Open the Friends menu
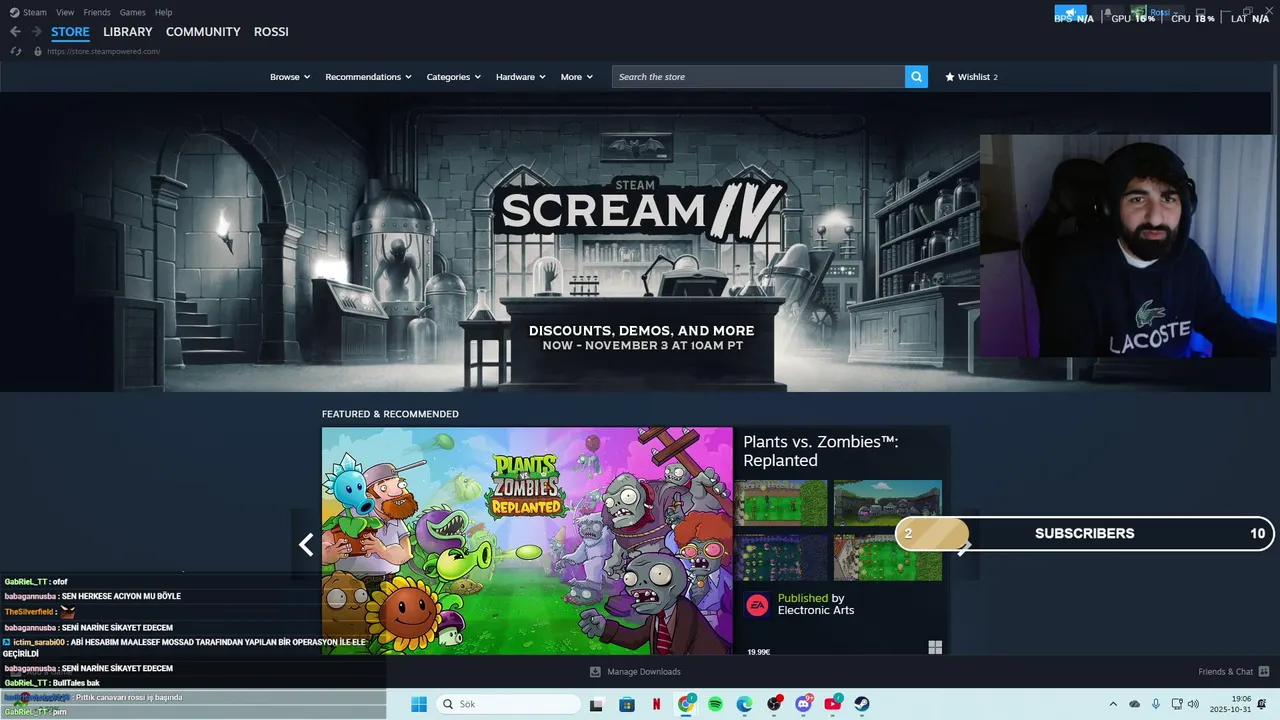 pyautogui.click(x=97, y=13)
